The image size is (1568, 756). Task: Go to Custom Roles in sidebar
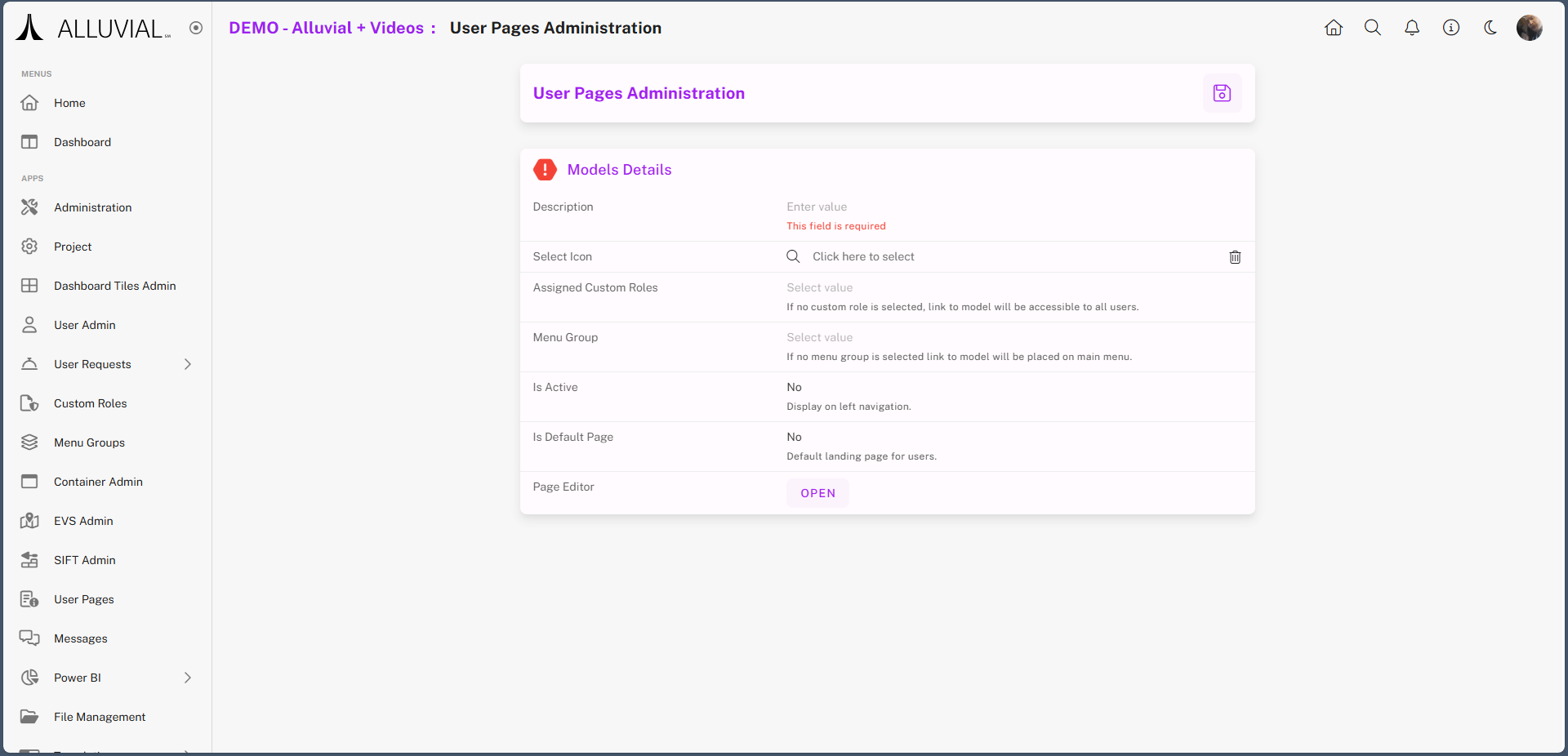point(90,403)
